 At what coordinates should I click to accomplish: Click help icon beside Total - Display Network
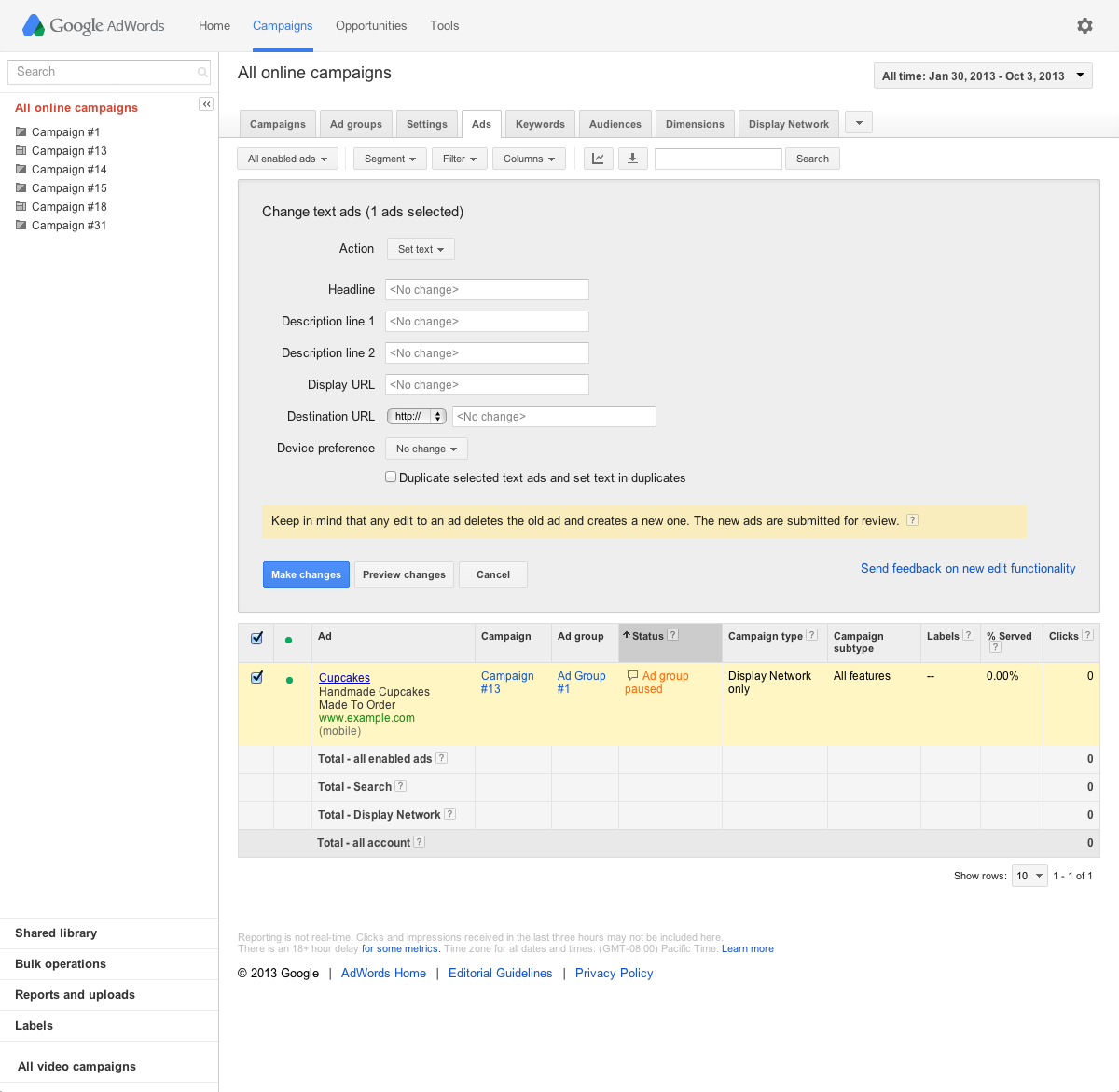tap(450, 814)
